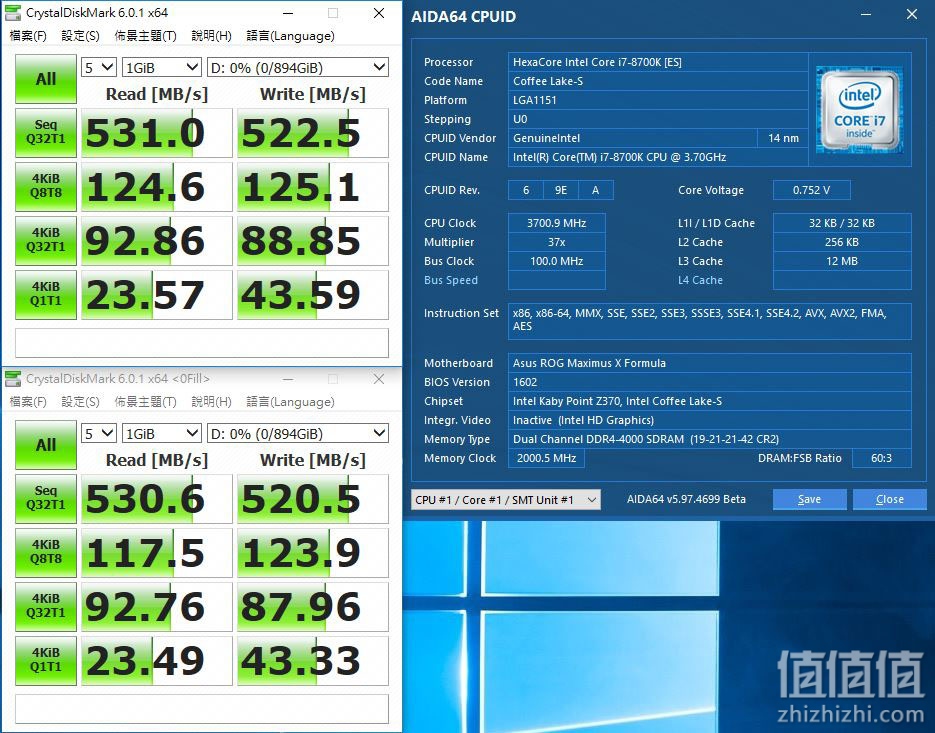The image size is (935, 733).
Task: Click 4KiB Q32T1 write result 88.85
Action: [312, 240]
